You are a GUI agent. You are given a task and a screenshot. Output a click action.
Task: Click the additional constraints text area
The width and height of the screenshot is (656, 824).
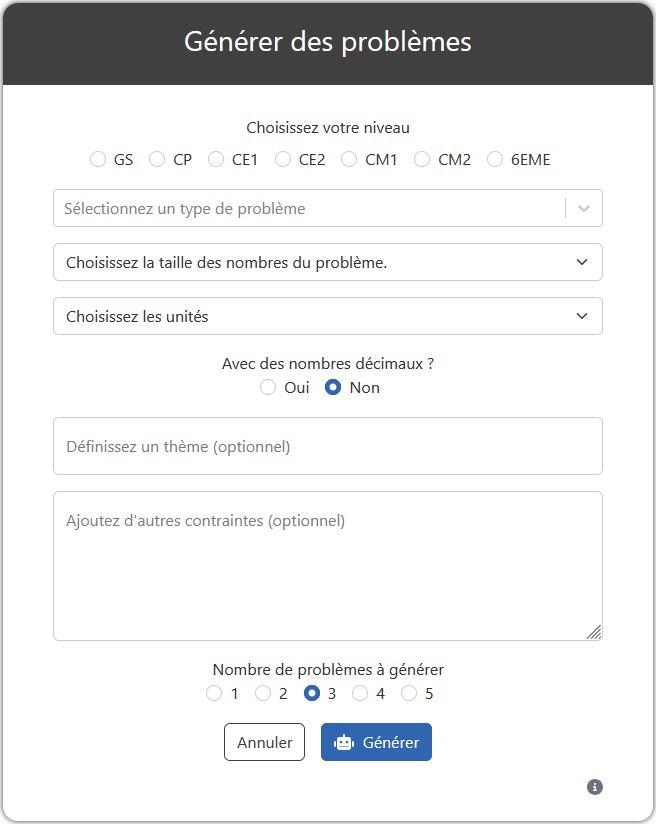(328, 566)
